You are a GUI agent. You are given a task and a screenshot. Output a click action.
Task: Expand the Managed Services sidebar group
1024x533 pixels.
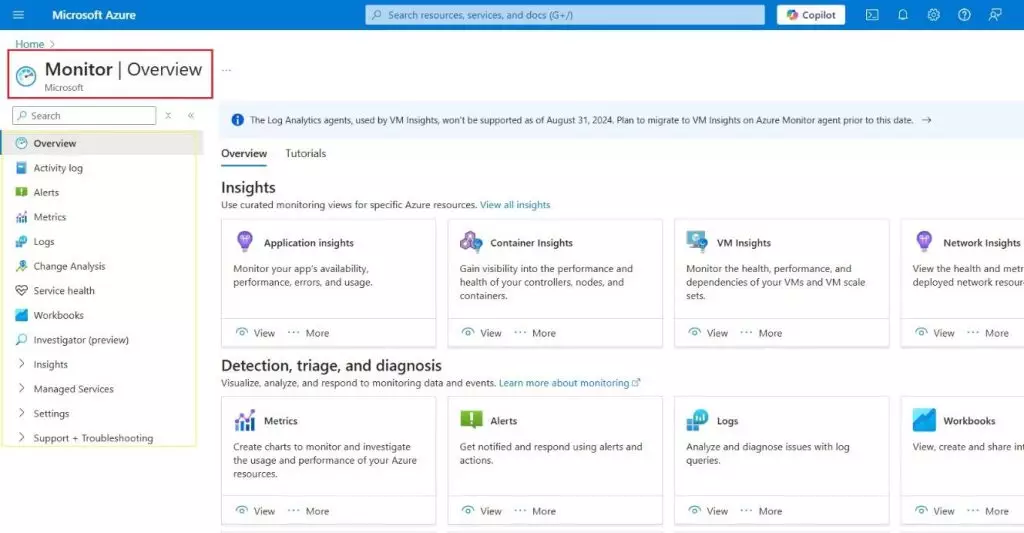coord(22,389)
